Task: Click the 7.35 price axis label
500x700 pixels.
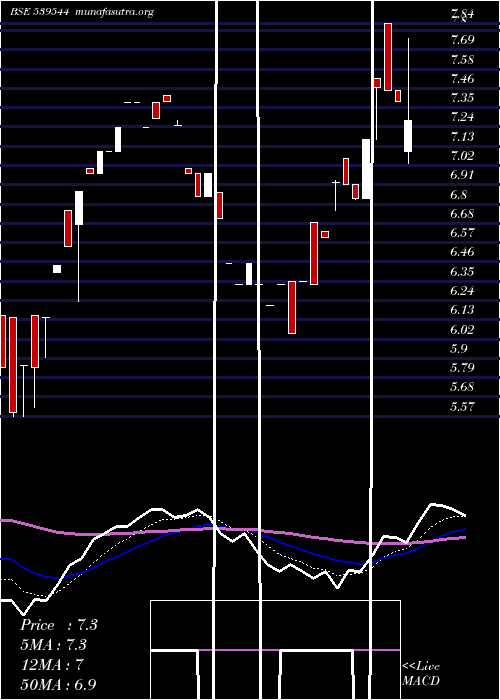Action: tap(462, 98)
